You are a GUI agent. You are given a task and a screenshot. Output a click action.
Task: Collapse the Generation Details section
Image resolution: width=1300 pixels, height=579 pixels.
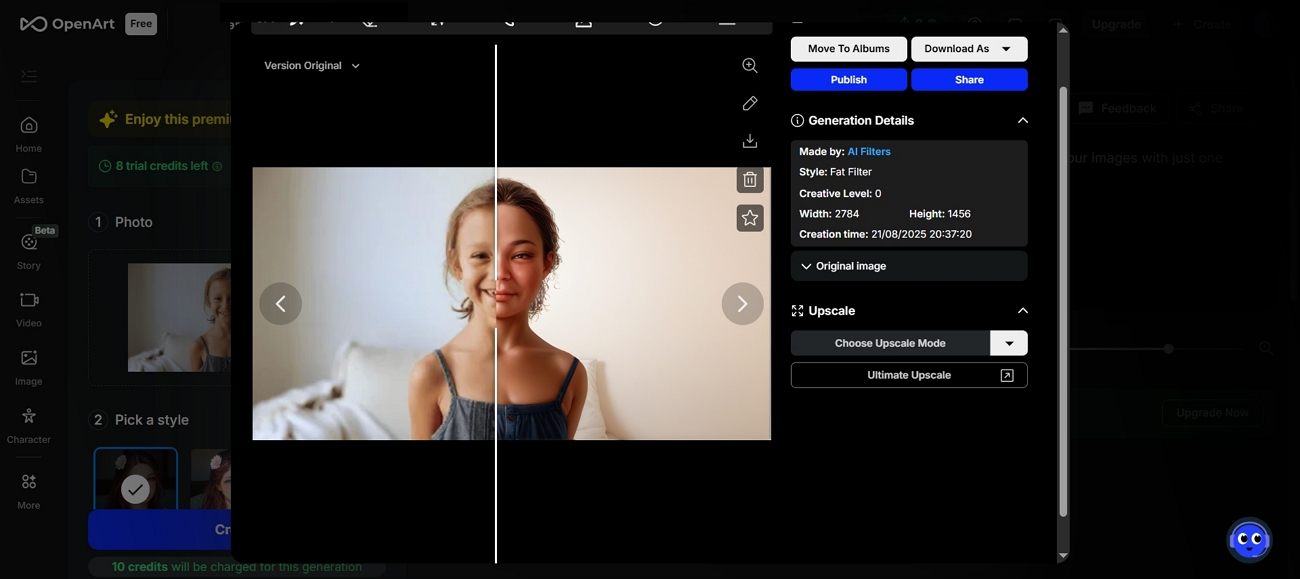click(1022, 120)
